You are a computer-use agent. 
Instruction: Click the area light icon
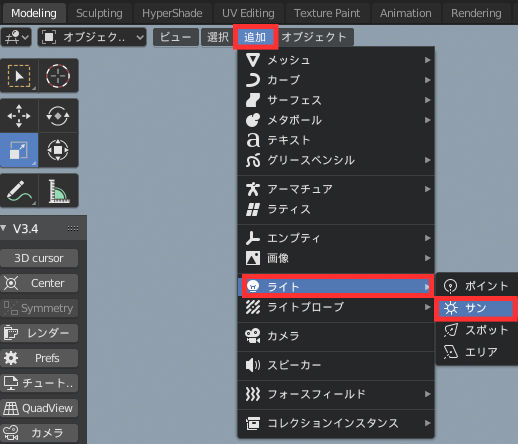click(x=451, y=352)
